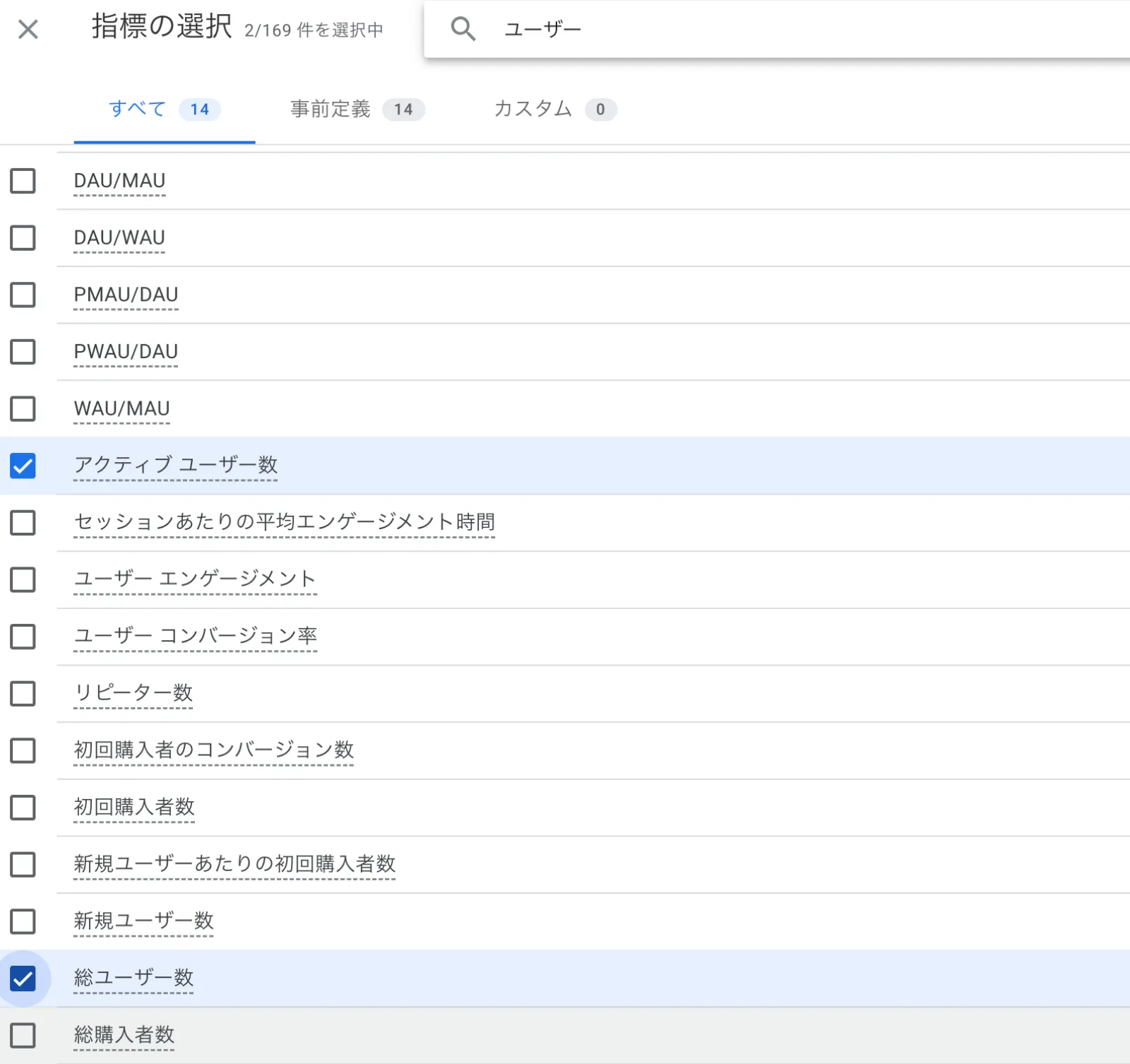Close the 指標の選択 panel with X
The width and height of the screenshot is (1130, 1064).
pyautogui.click(x=28, y=30)
